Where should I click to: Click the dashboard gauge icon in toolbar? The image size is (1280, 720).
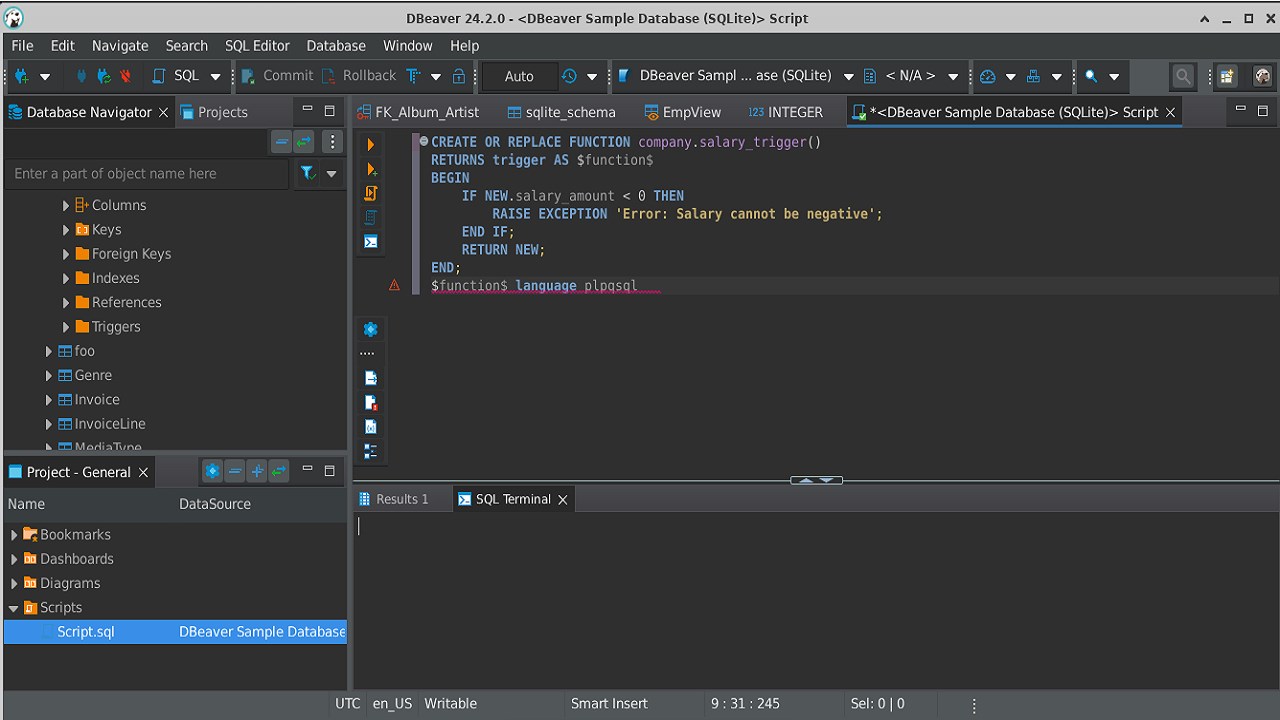pyautogui.click(x=987, y=76)
